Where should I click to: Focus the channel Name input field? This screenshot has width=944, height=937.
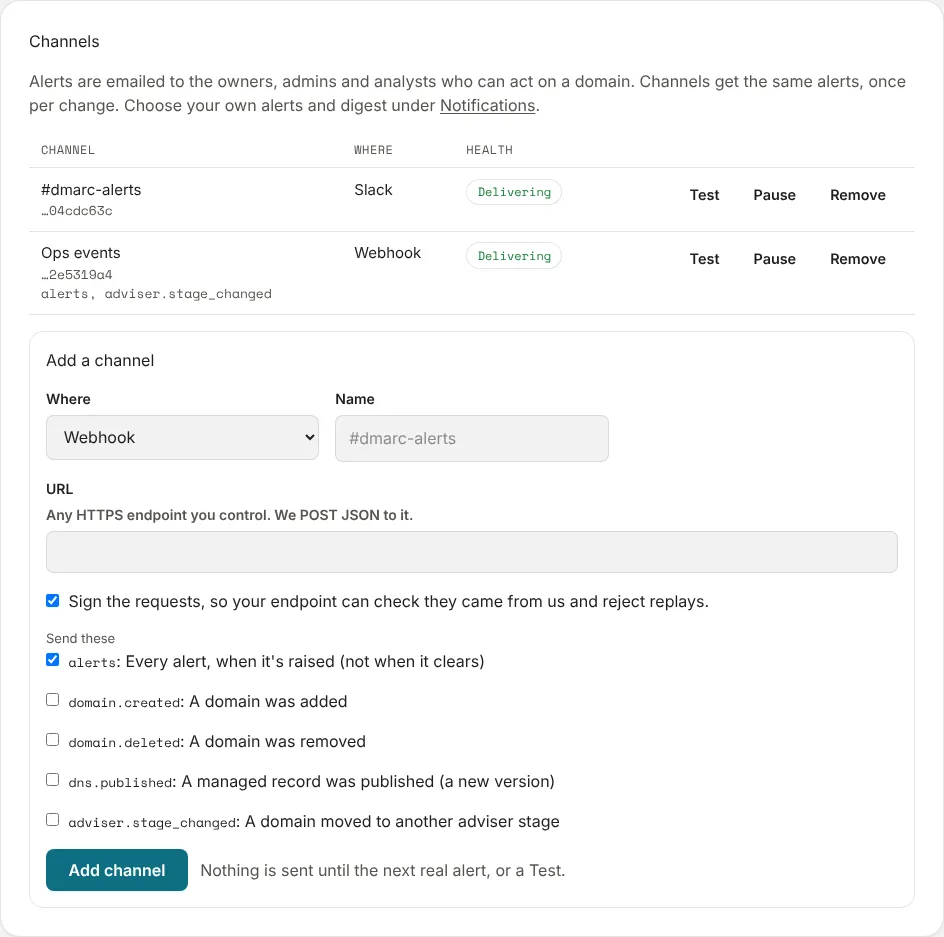pyautogui.click(x=471, y=438)
